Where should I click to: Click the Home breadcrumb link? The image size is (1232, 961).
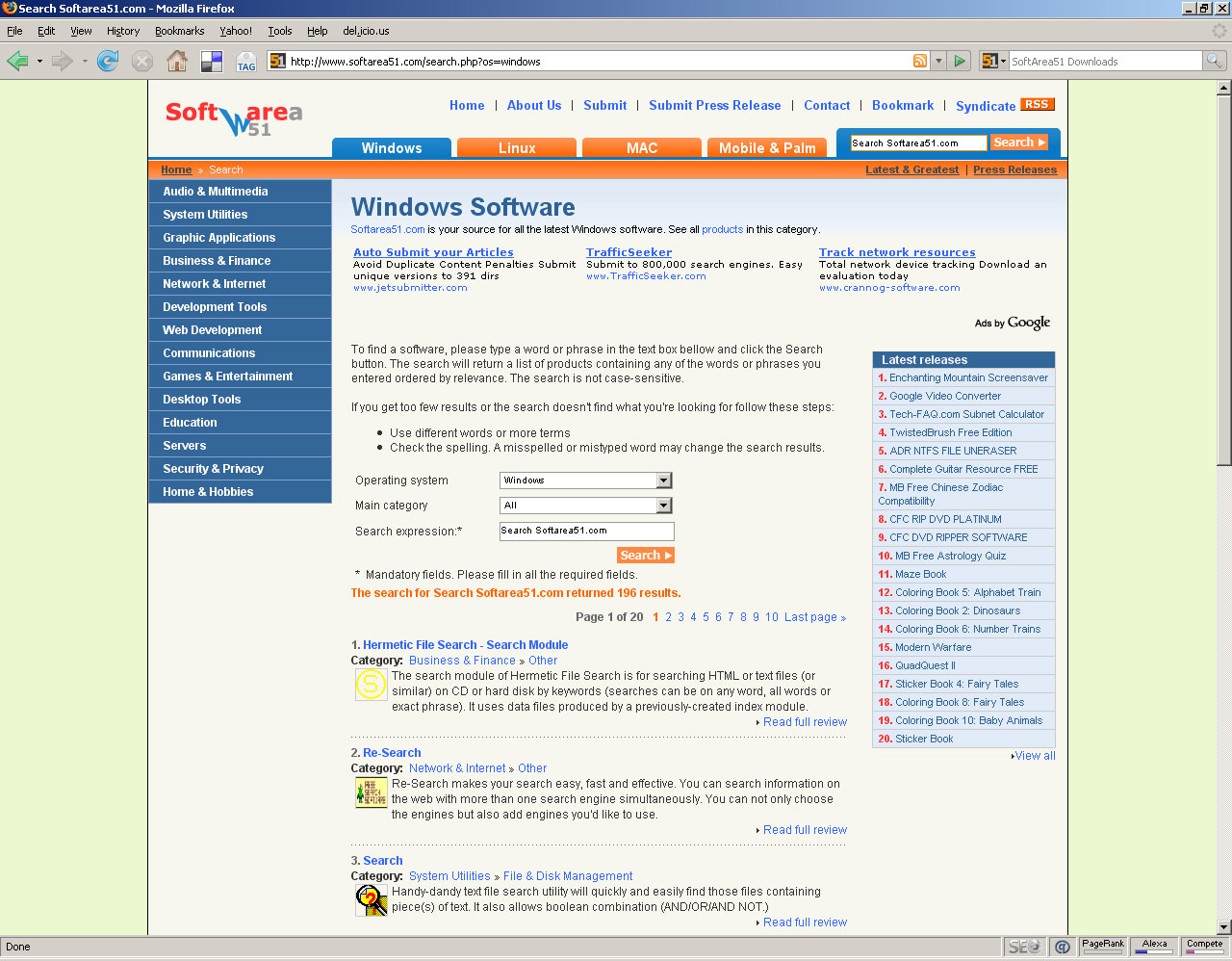click(176, 169)
